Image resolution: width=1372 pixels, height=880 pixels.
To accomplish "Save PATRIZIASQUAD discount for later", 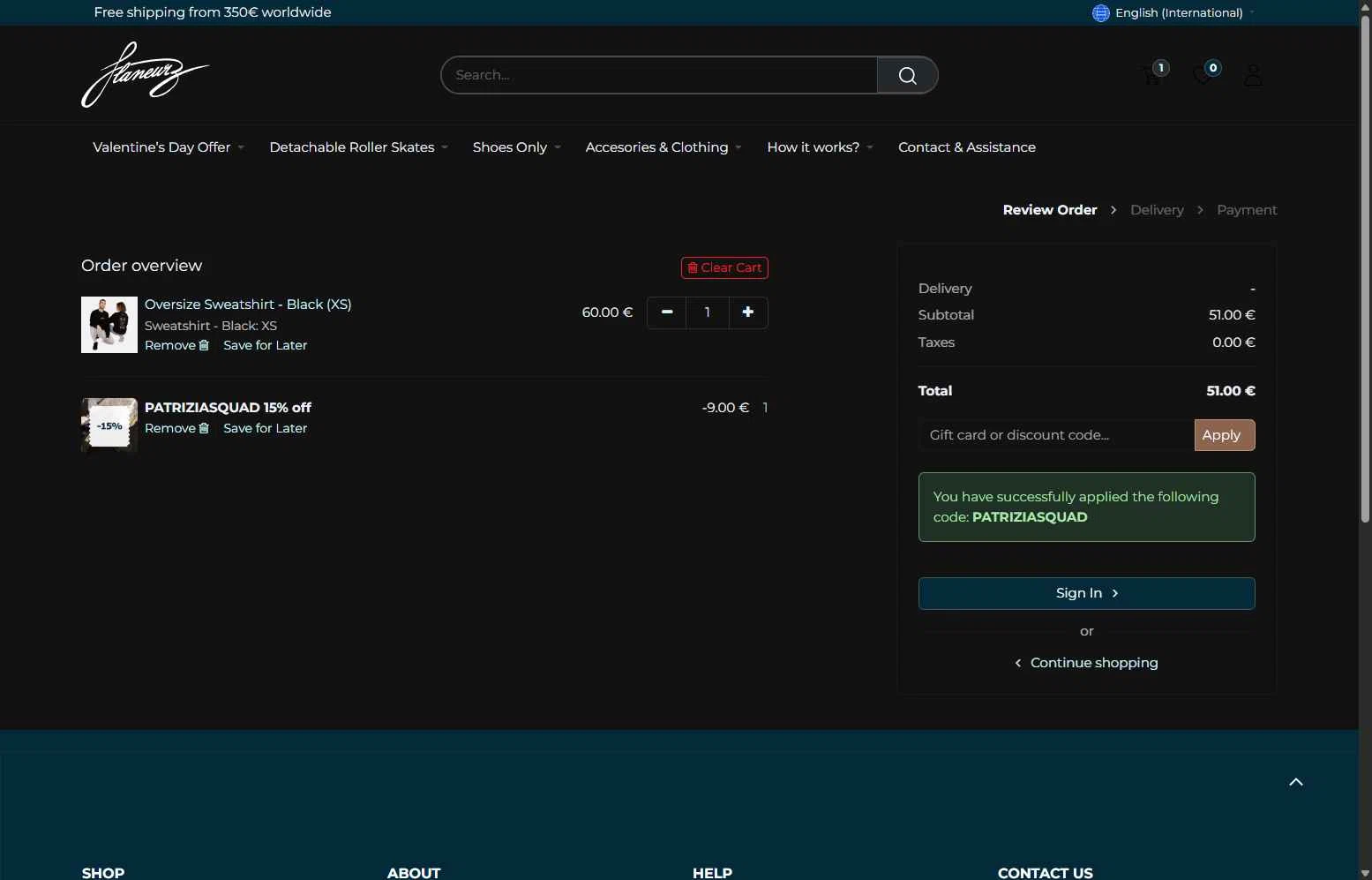I will coord(265,428).
